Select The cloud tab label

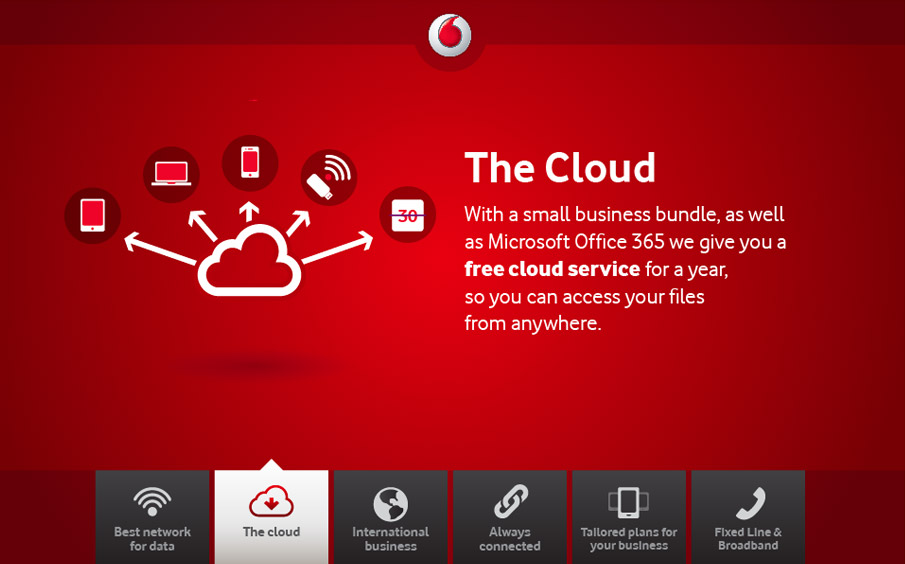tap(271, 532)
